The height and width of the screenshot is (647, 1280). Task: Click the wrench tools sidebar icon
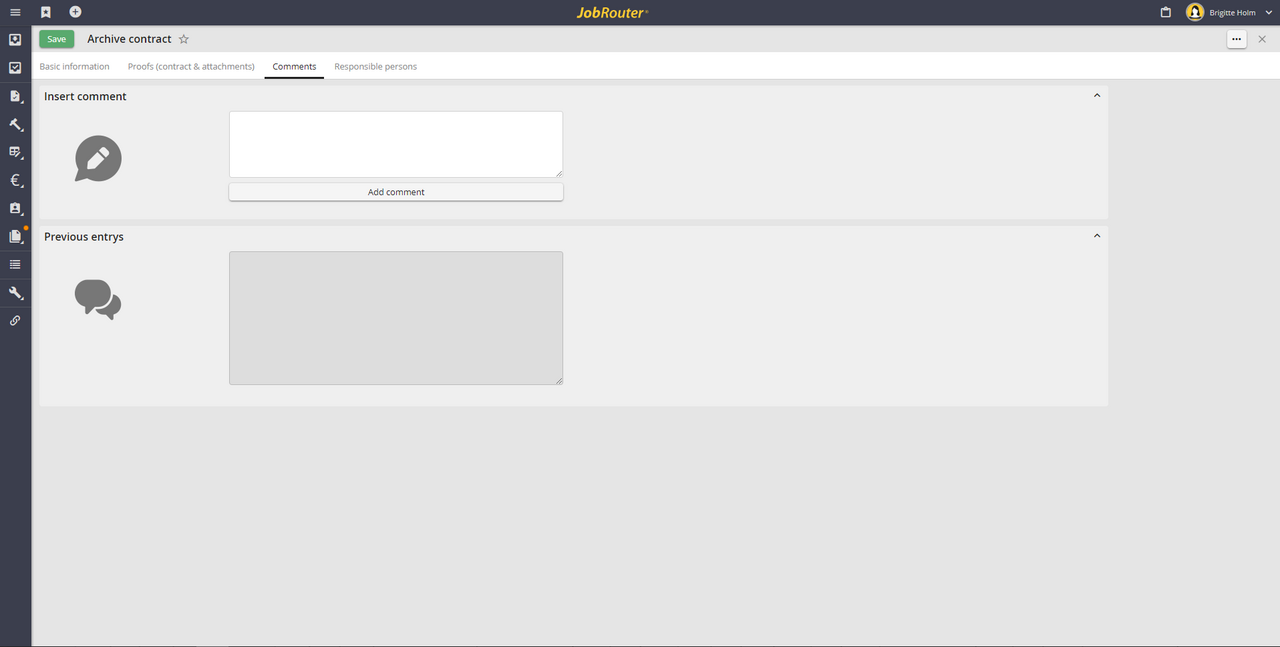click(15, 293)
